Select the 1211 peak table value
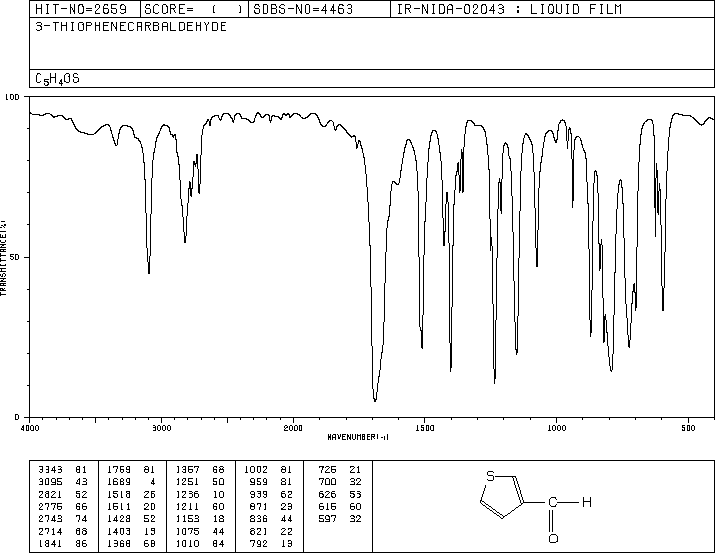 click(x=187, y=506)
